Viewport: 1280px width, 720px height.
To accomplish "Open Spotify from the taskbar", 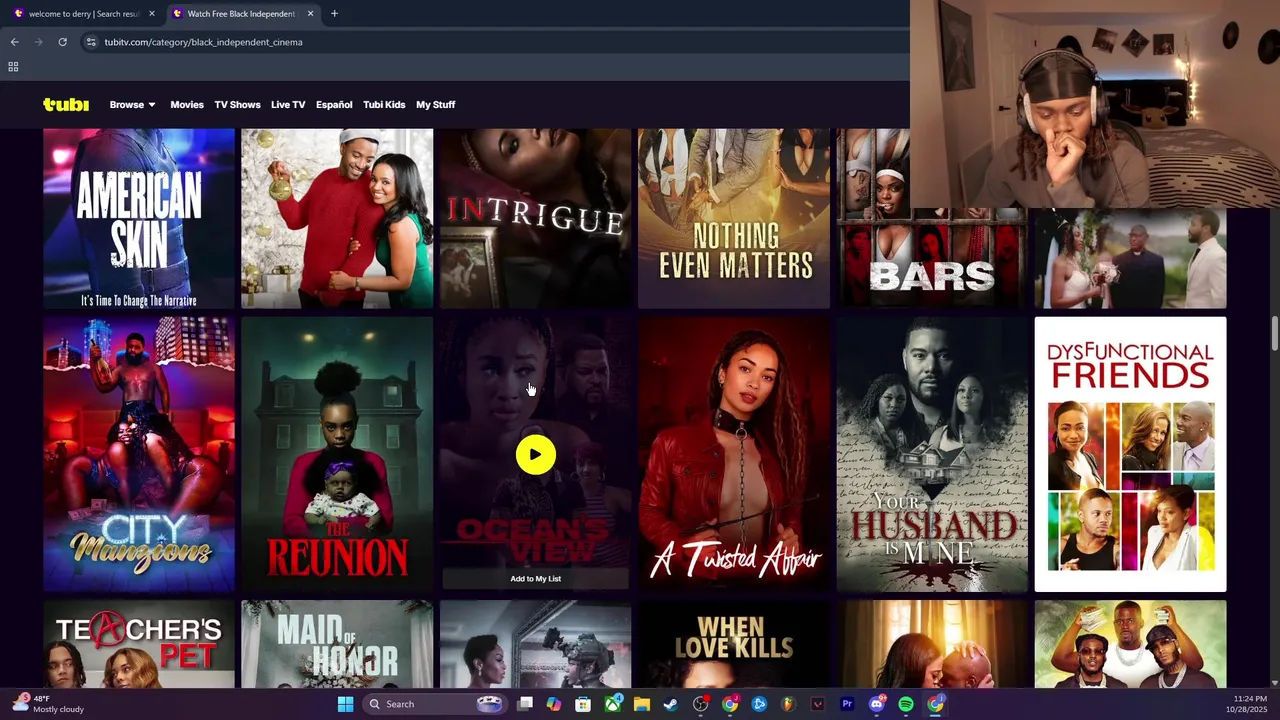I will click(x=906, y=704).
